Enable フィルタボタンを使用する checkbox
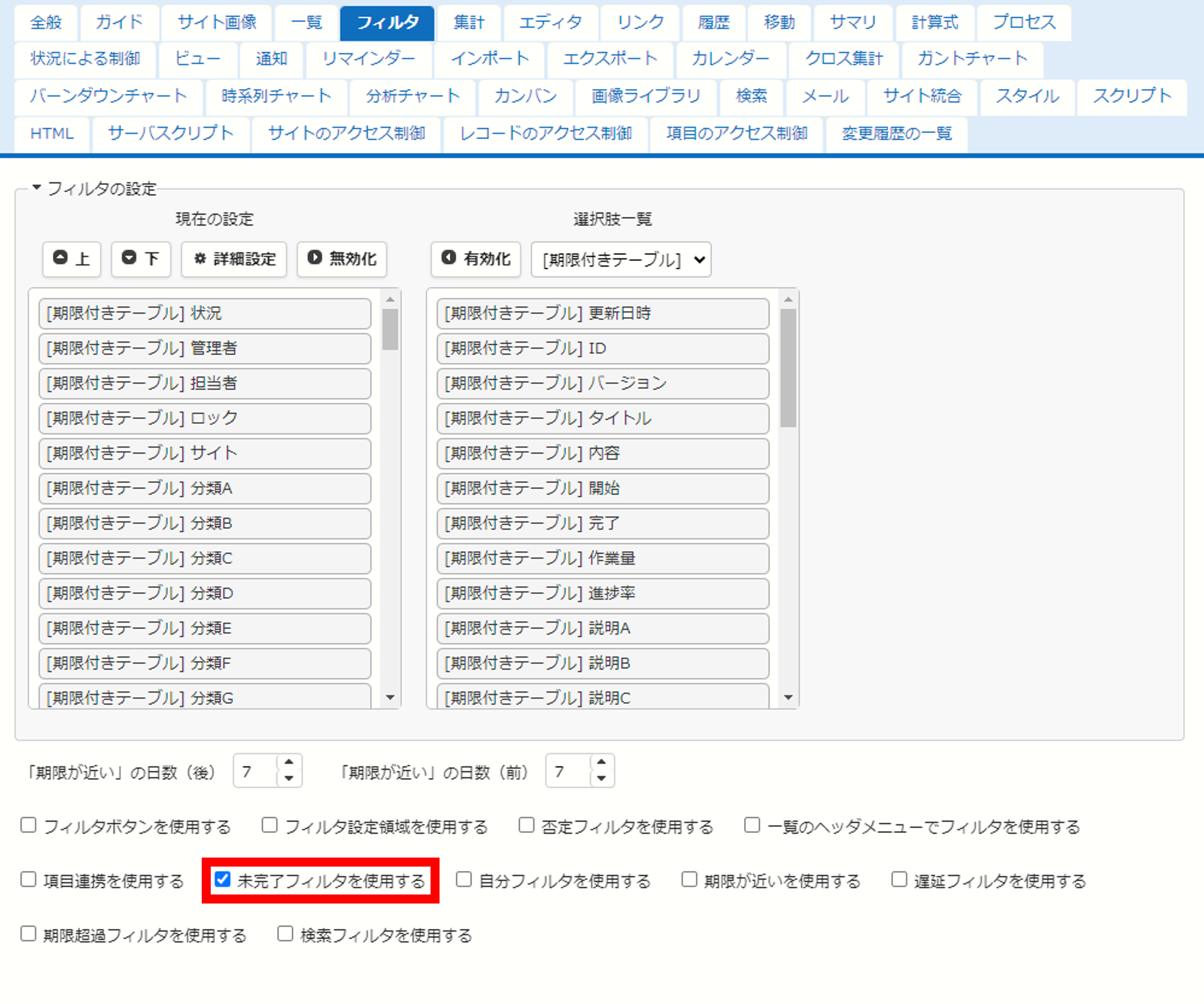This screenshot has height=1004, width=1204. (x=29, y=826)
